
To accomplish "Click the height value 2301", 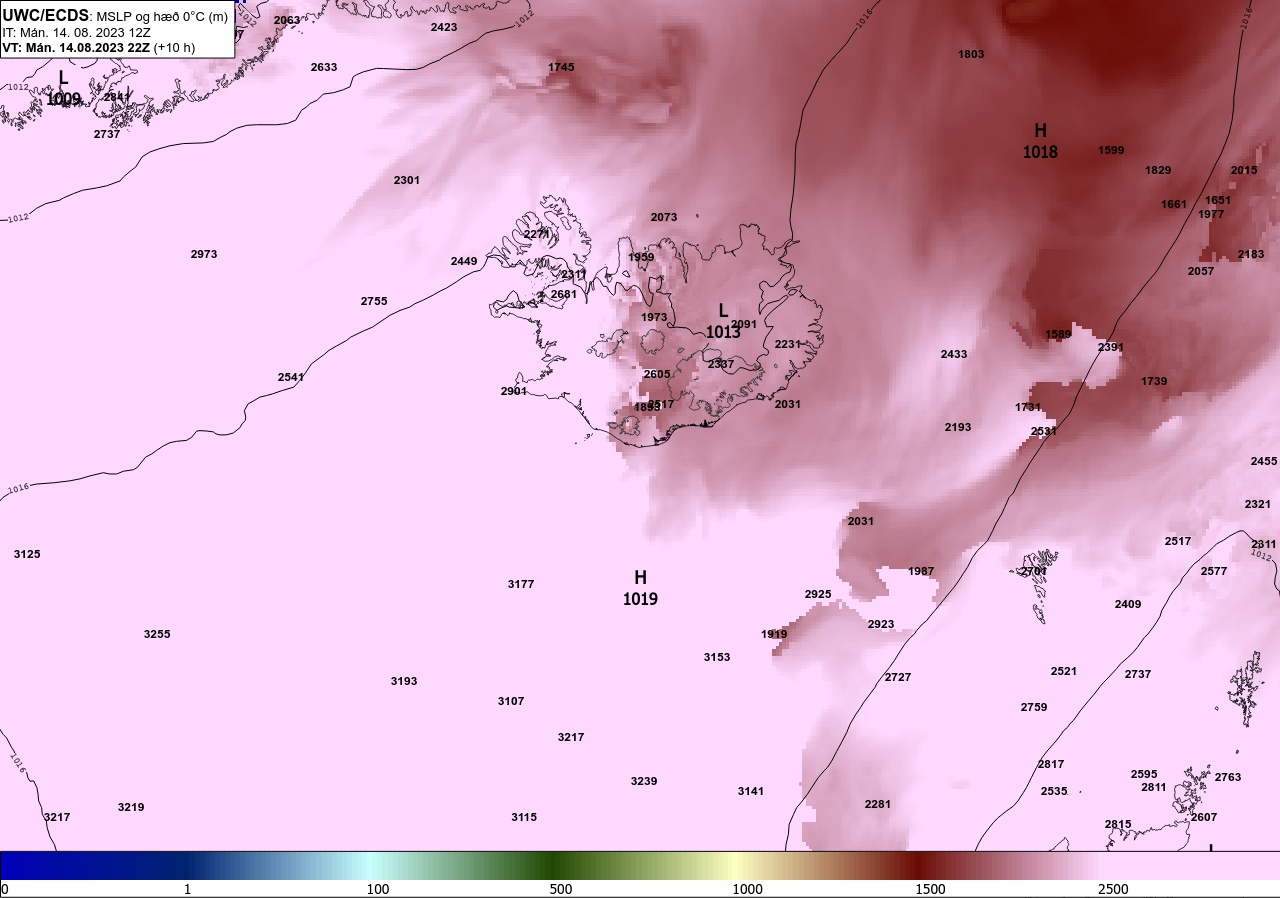I will [407, 180].
